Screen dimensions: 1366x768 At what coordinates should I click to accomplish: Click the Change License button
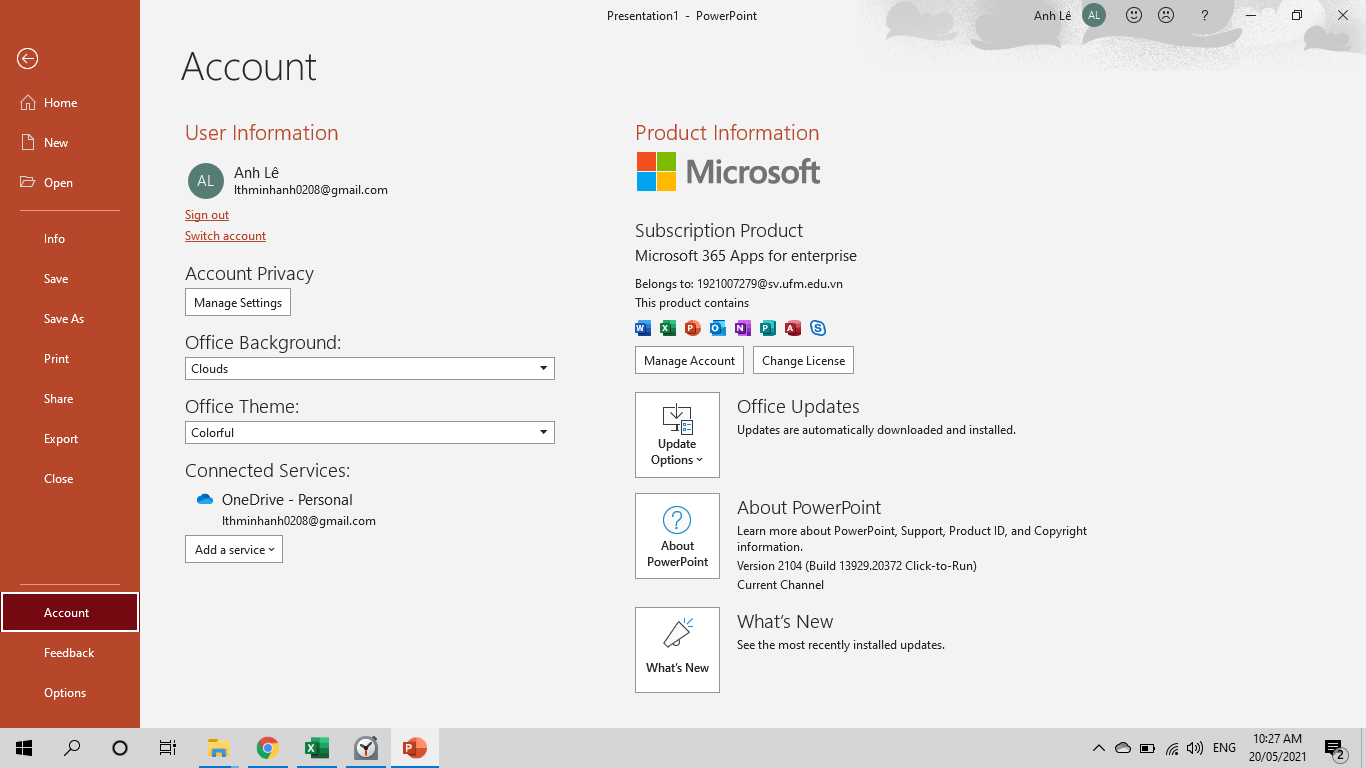pyautogui.click(x=803, y=361)
